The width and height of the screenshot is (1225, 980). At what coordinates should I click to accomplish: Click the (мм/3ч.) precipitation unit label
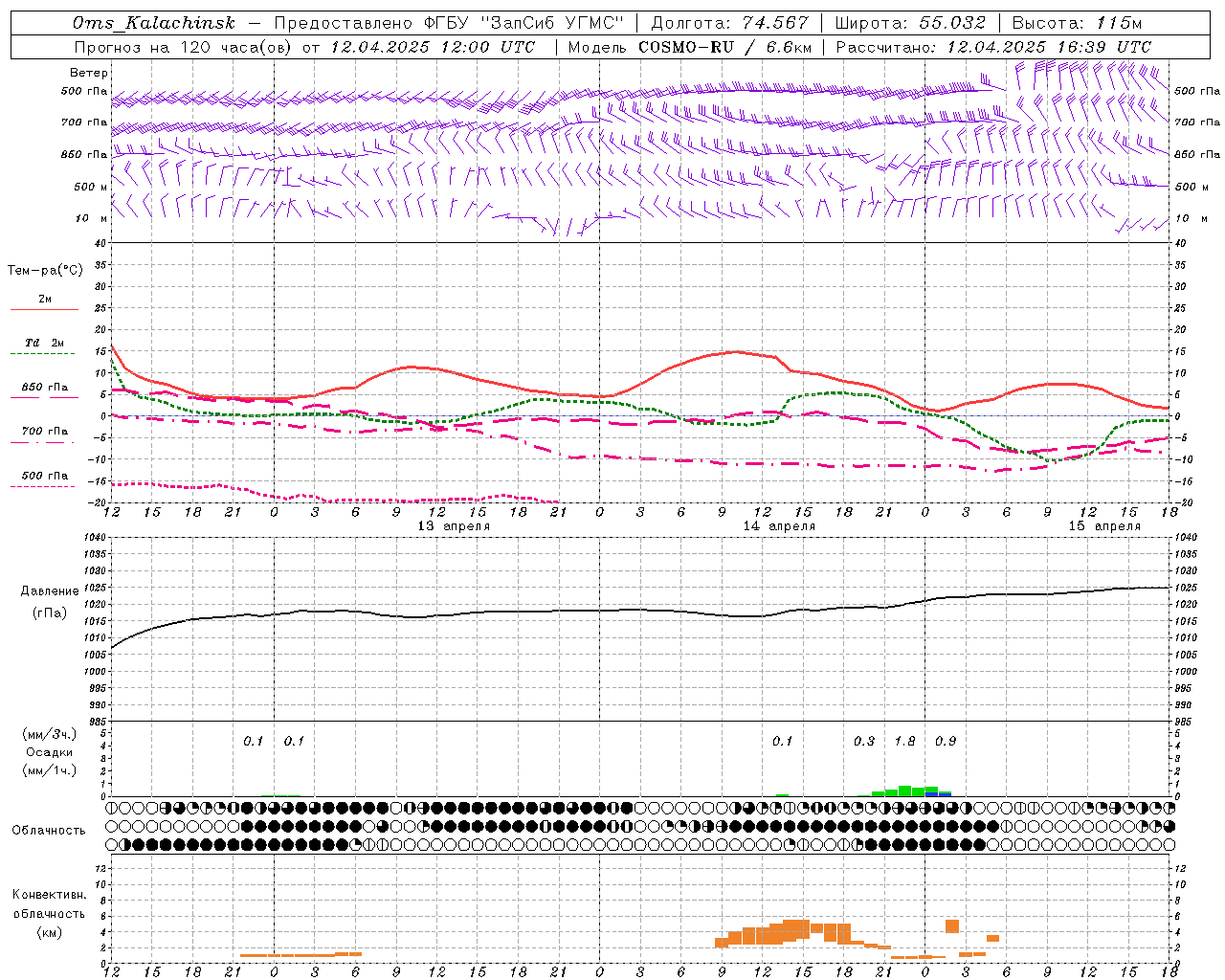49,734
